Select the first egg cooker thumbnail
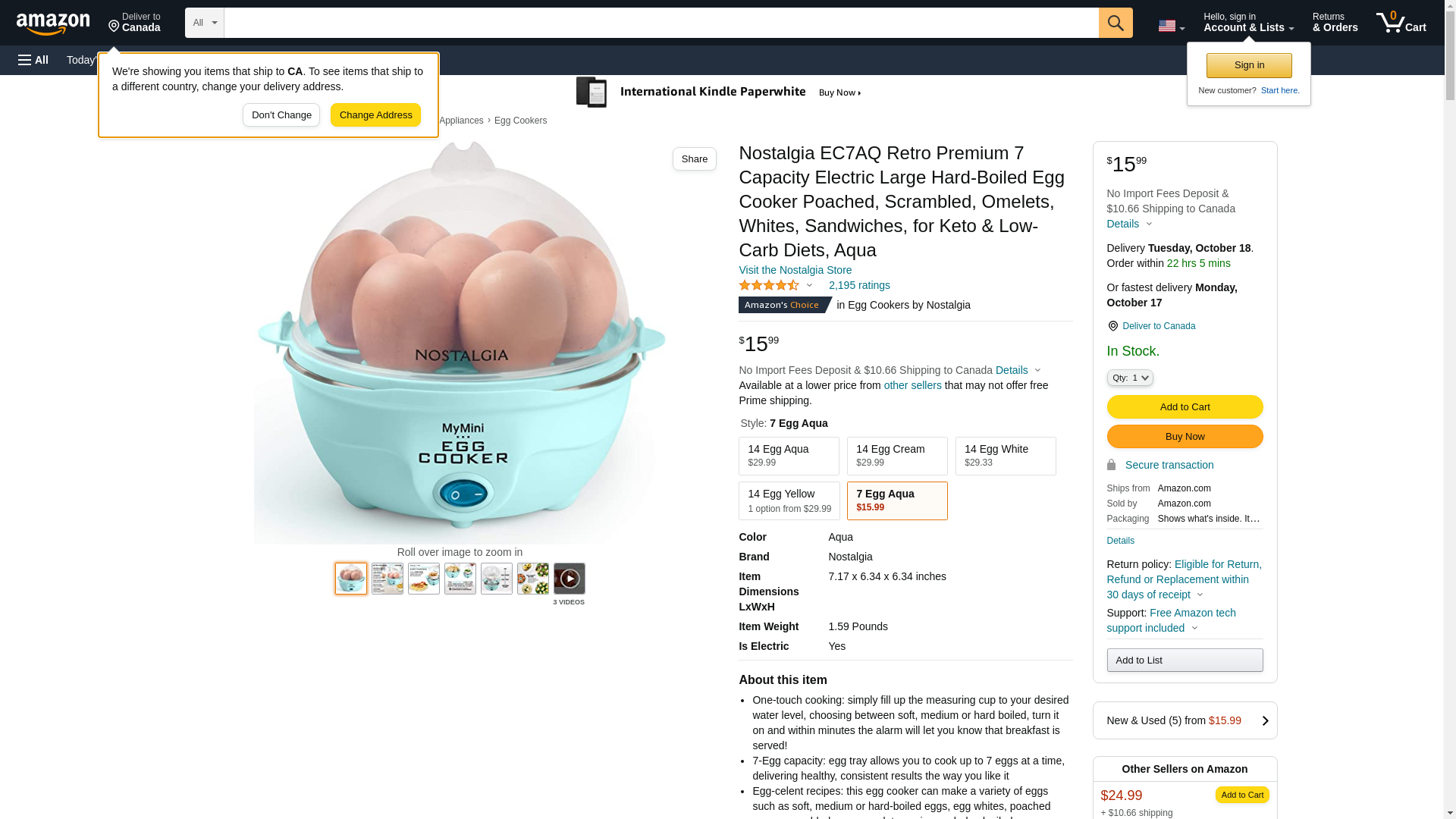The height and width of the screenshot is (819, 1456). pos(351,579)
